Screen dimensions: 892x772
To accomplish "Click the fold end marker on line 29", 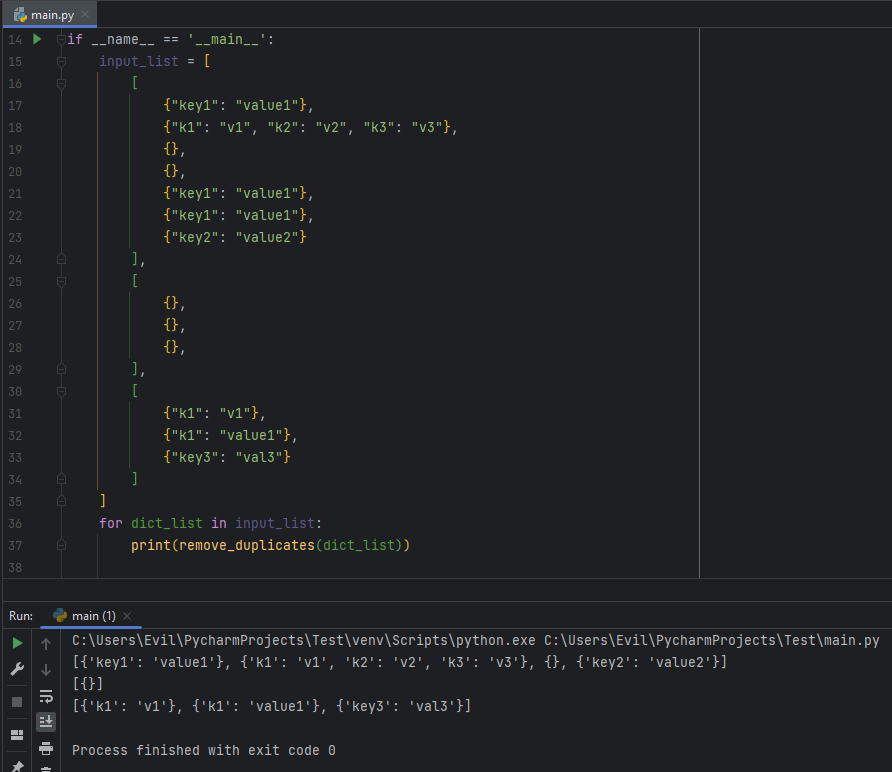I will pyautogui.click(x=61, y=370).
